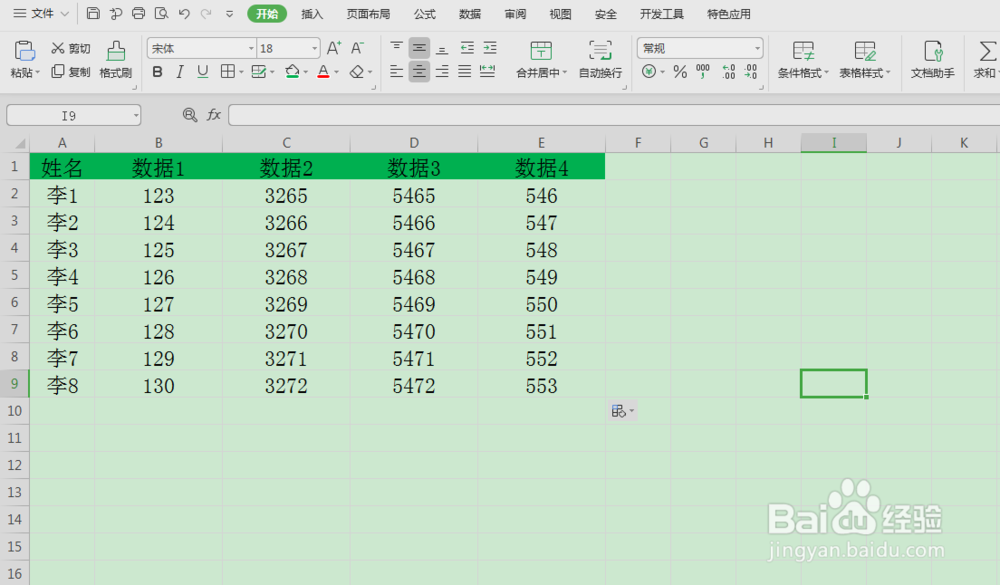1000x585 pixels.
Task: Toggle horizontal center alignment
Action: tap(419, 71)
